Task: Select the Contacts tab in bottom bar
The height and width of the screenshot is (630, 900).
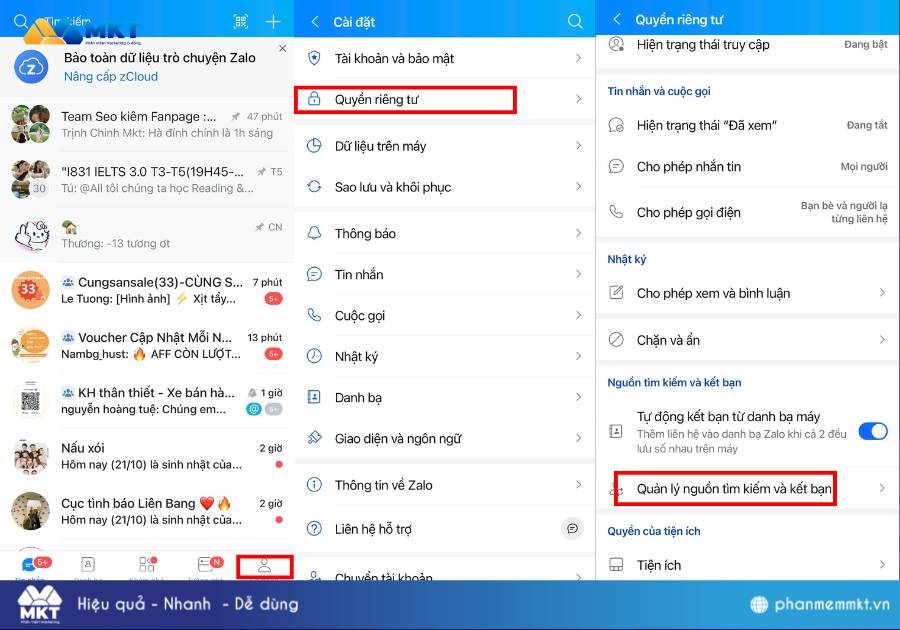Action: [x=88, y=565]
